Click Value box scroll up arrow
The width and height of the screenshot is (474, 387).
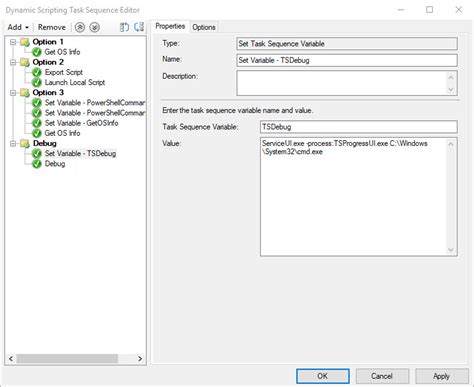pyautogui.click(x=451, y=144)
